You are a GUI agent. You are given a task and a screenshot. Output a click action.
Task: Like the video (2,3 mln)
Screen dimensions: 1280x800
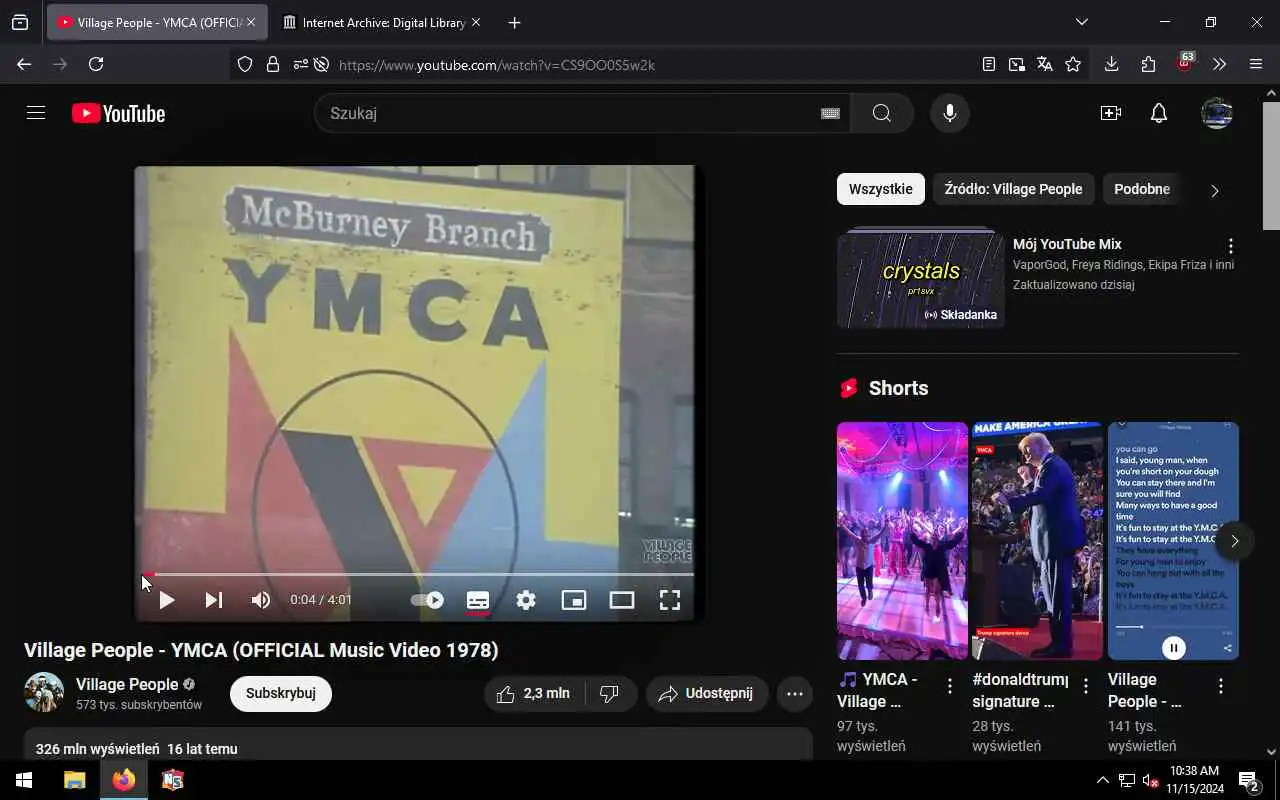tap(533, 693)
